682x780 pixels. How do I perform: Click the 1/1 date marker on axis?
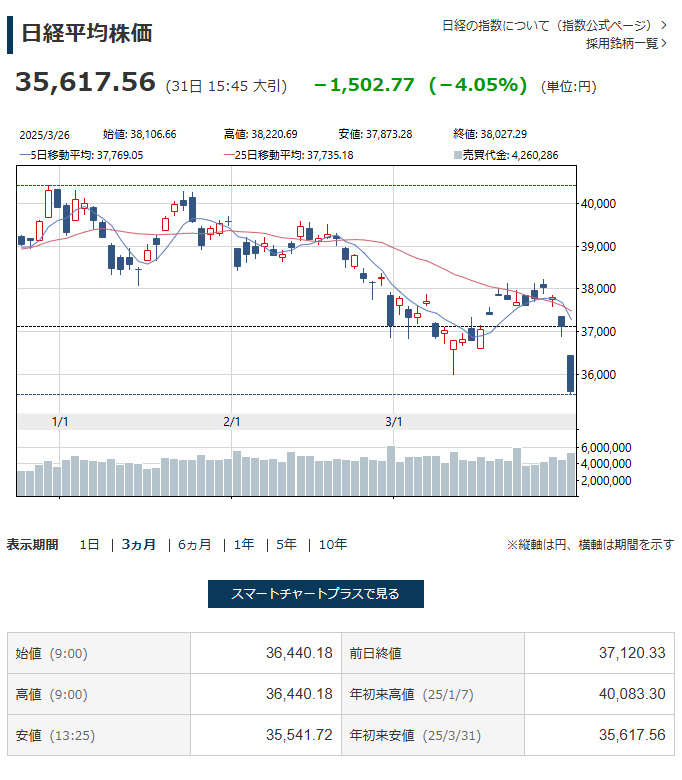pyautogui.click(x=60, y=421)
